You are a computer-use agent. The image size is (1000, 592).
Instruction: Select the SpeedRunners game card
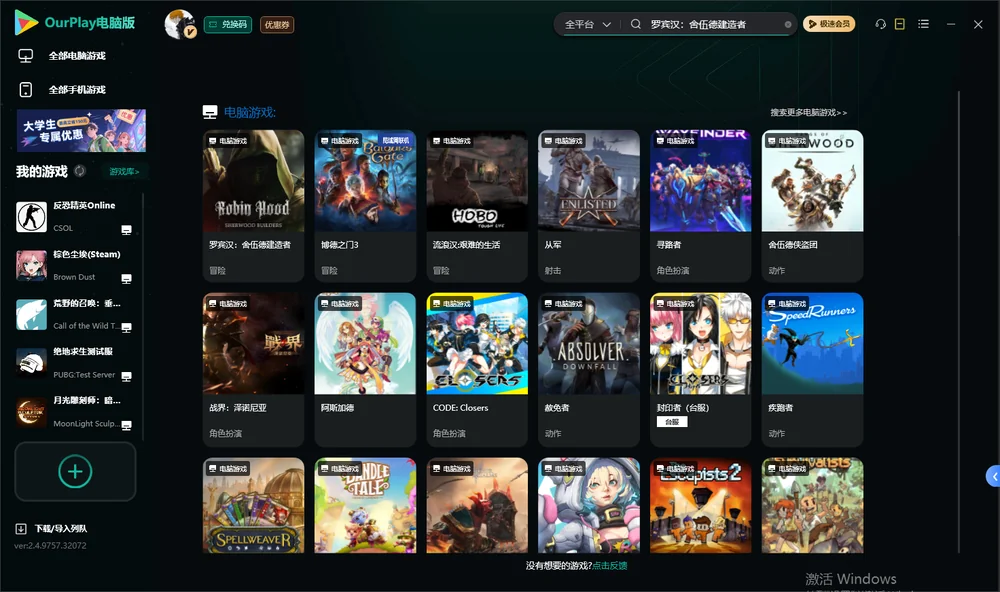(x=812, y=369)
